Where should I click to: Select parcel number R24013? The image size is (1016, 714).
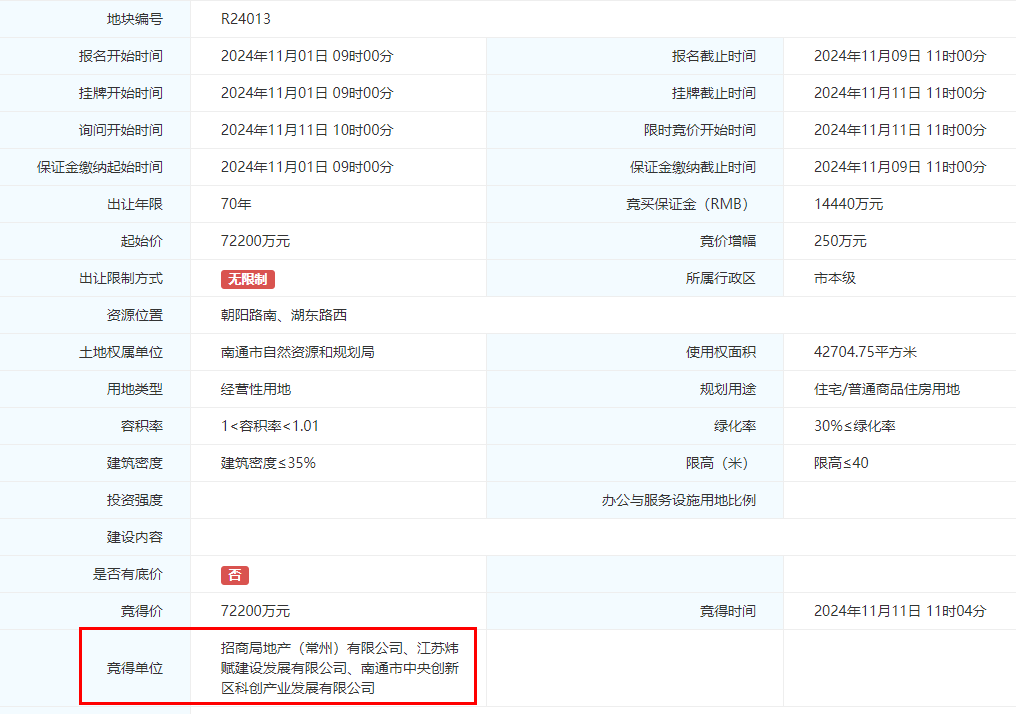click(246, 19)
